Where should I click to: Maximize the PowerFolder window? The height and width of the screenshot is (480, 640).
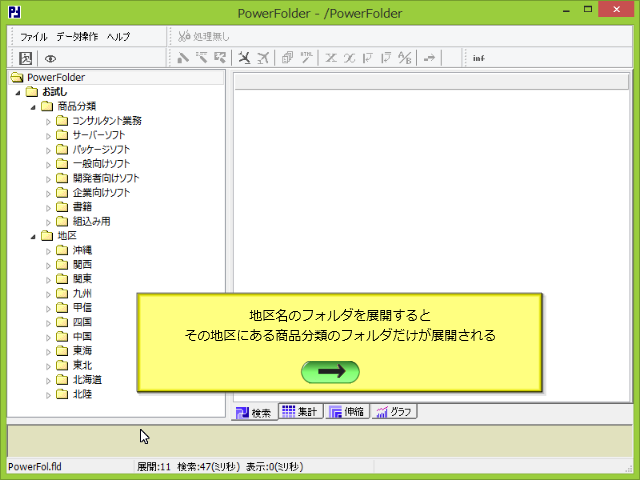(588, 9)
